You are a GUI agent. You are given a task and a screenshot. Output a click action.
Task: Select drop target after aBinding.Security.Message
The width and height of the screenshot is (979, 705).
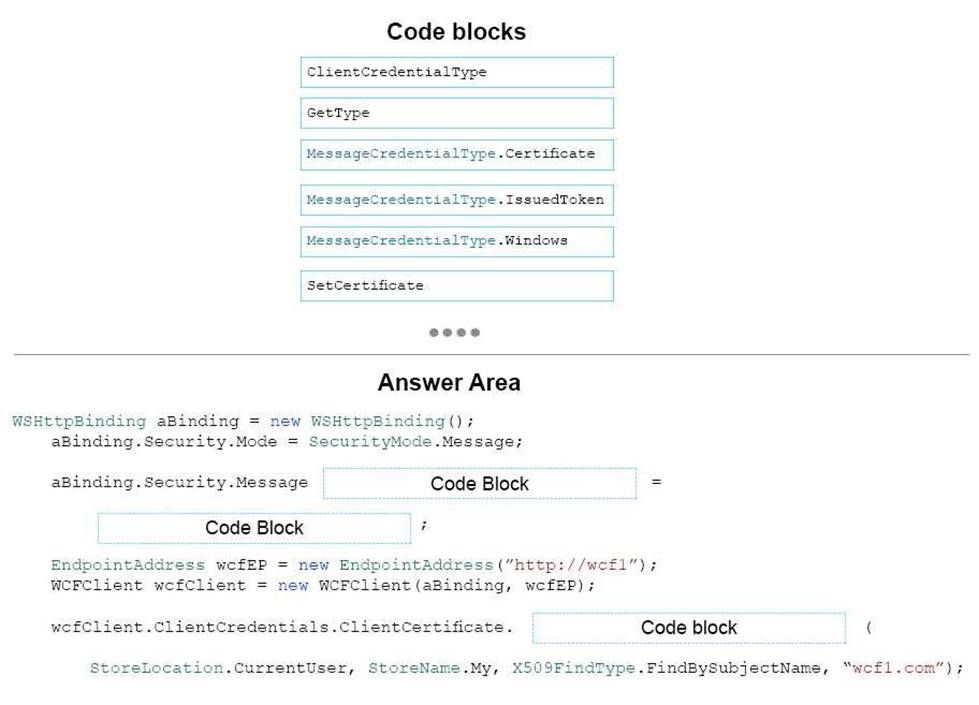479,483
